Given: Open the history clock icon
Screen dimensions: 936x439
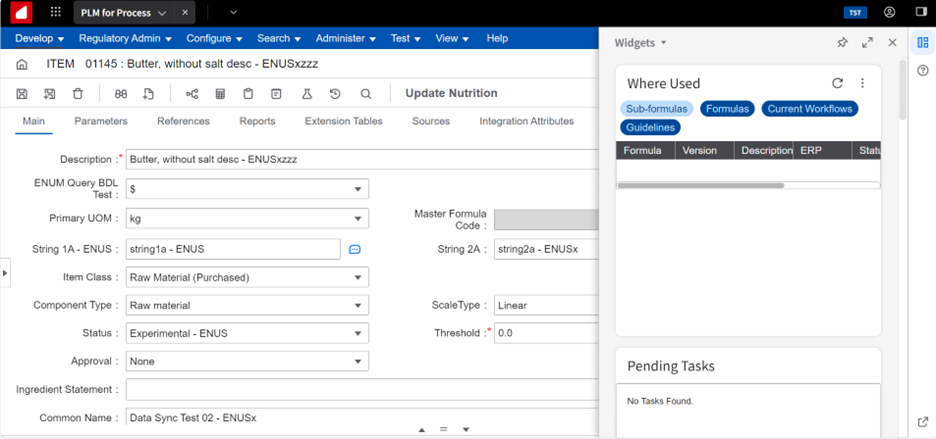Looking at the screenshot, I should (335, 93).
